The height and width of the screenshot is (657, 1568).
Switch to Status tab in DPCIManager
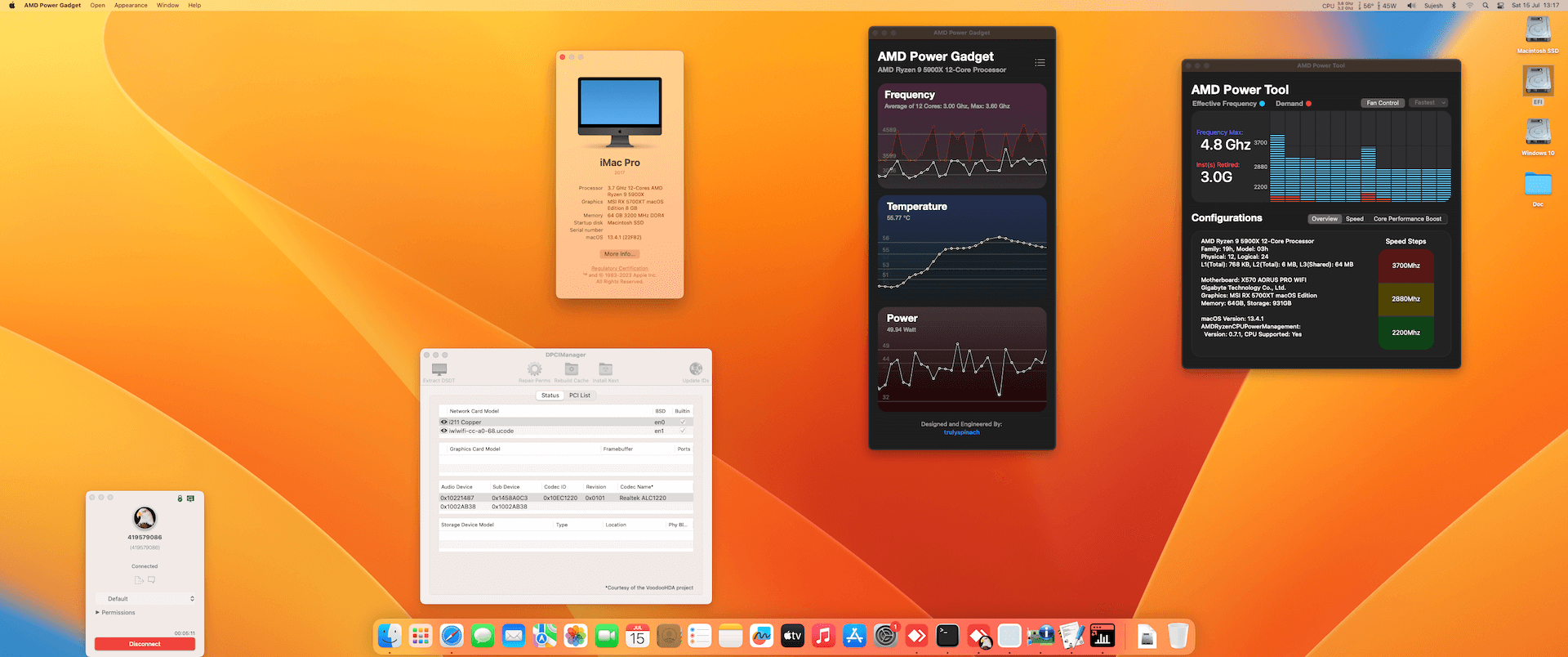[x=550, y=396]
